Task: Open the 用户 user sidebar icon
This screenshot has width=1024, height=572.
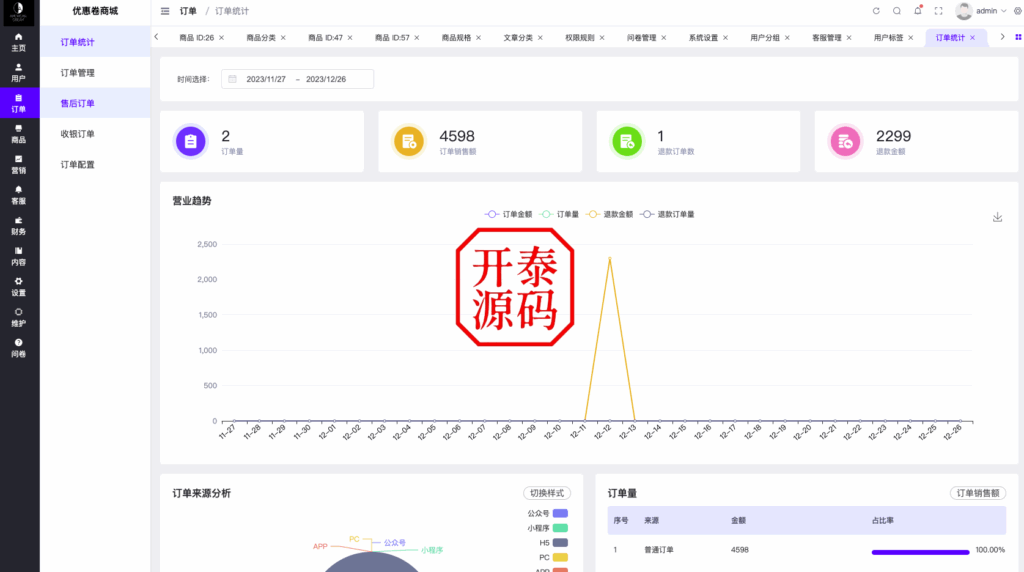Action: click(x=18, y=72)
